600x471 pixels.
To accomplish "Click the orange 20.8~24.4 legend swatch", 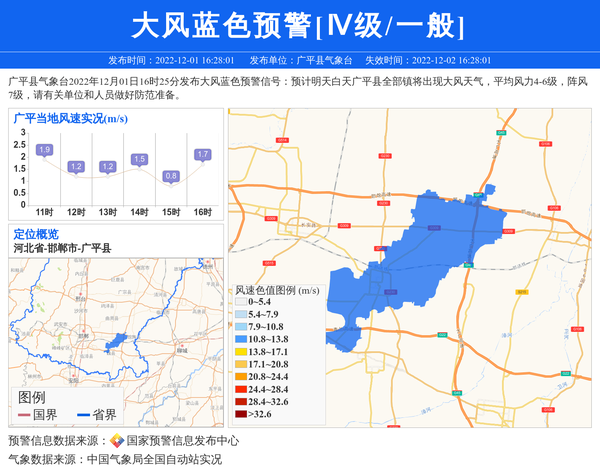I will pyautogui.click(x=241, y=377).
